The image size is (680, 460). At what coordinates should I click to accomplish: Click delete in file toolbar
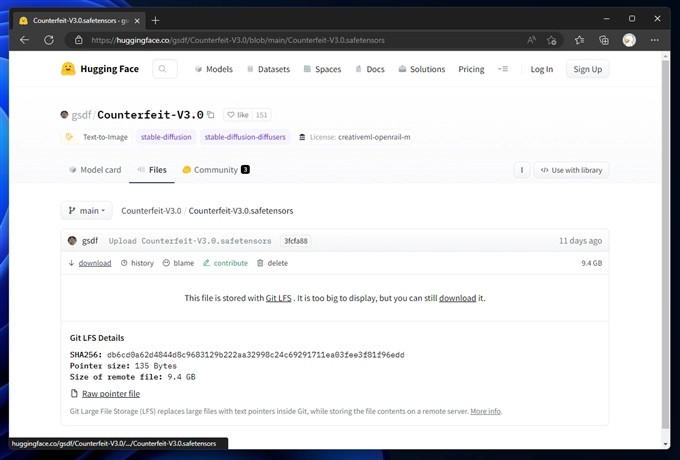point(272,263)
